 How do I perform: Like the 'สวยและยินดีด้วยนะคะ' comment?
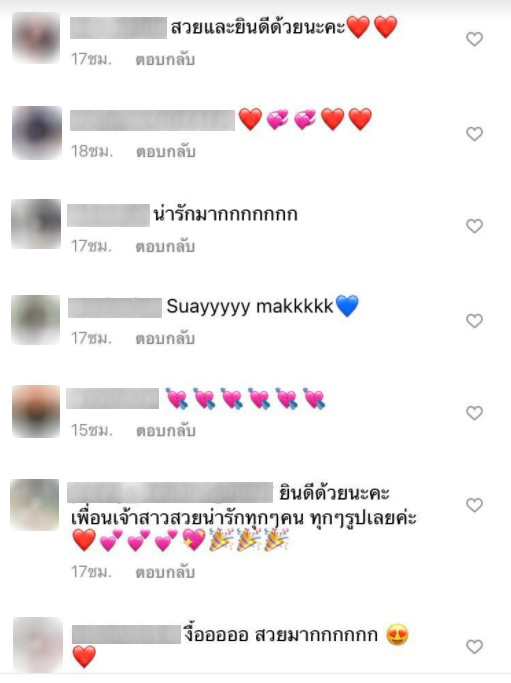[474, 39]
